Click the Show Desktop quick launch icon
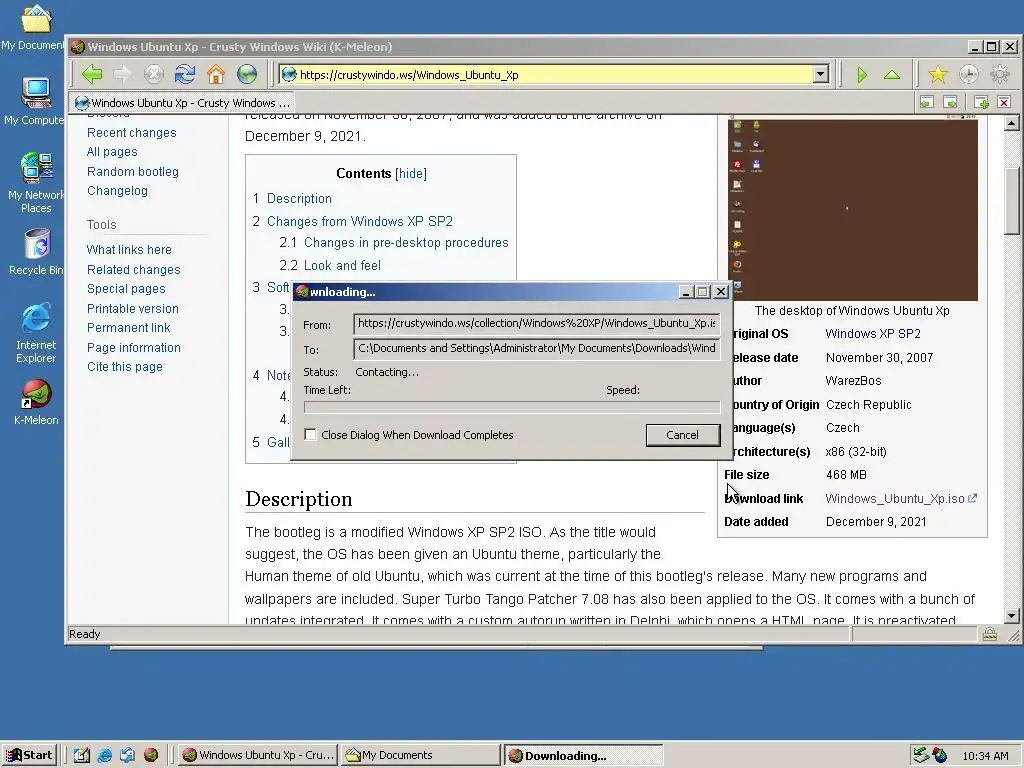1024x768 pixels. [81, 755]
